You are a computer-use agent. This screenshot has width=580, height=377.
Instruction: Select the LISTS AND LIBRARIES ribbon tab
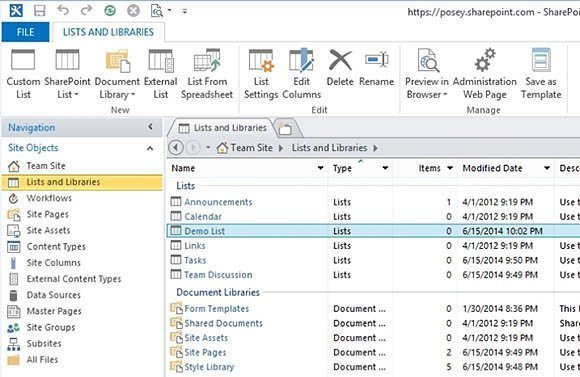point(108,32)
